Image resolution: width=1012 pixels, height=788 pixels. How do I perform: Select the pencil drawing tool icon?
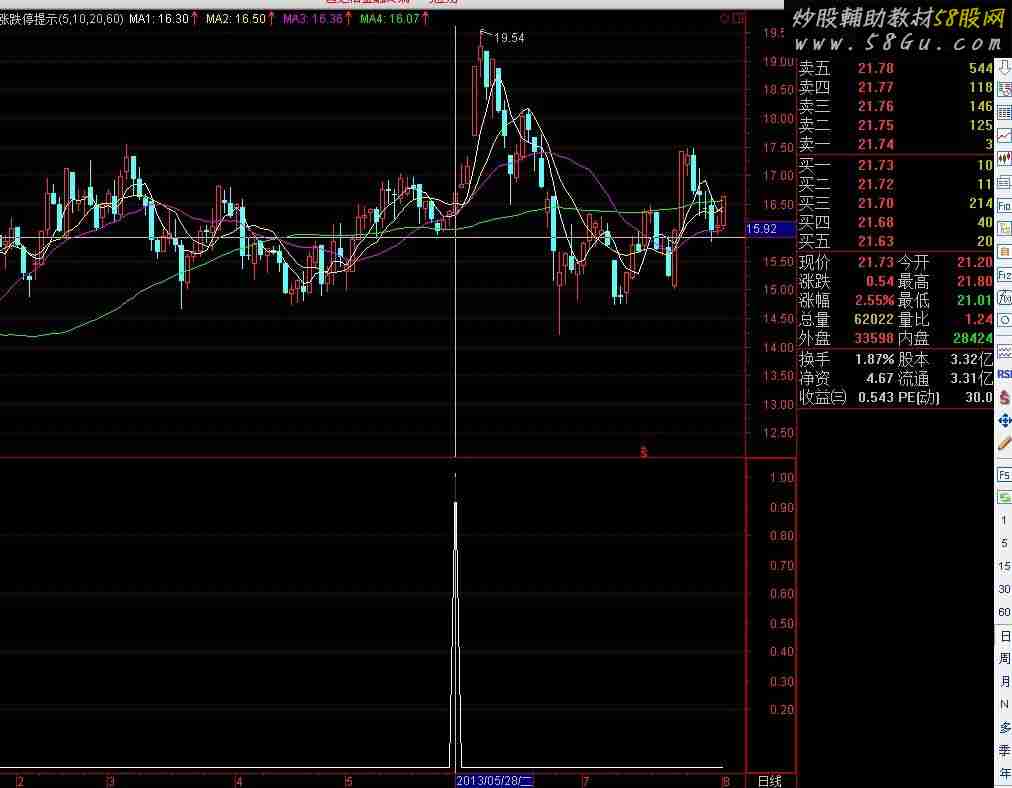pyautogui.click(x=1004, y=443)
